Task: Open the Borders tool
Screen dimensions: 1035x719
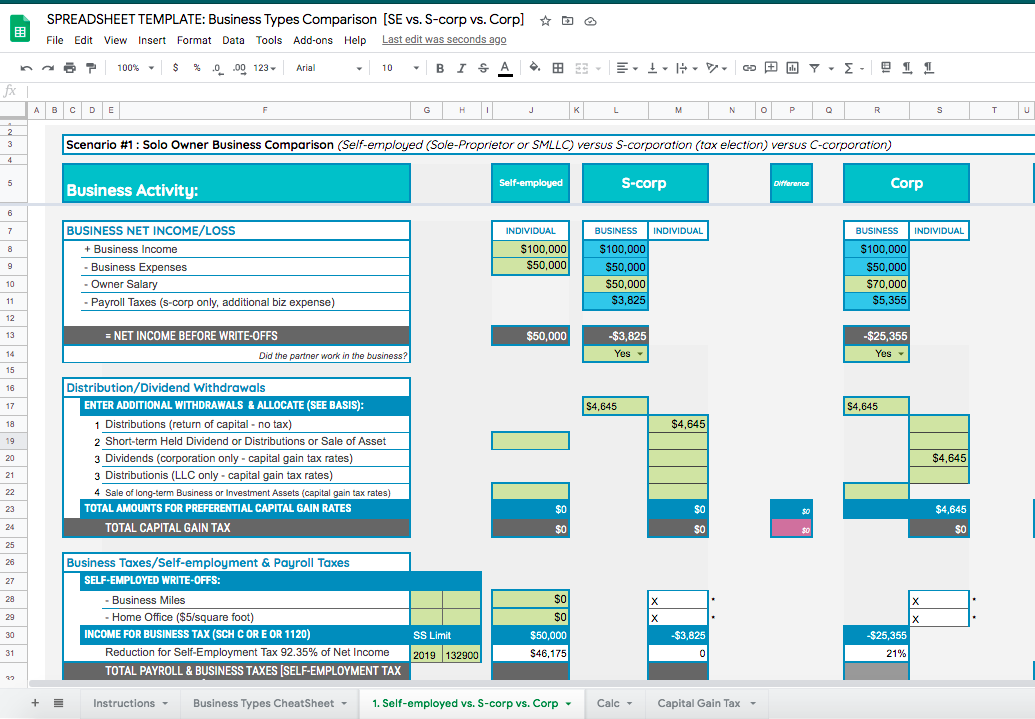Action: click(557, 68)
